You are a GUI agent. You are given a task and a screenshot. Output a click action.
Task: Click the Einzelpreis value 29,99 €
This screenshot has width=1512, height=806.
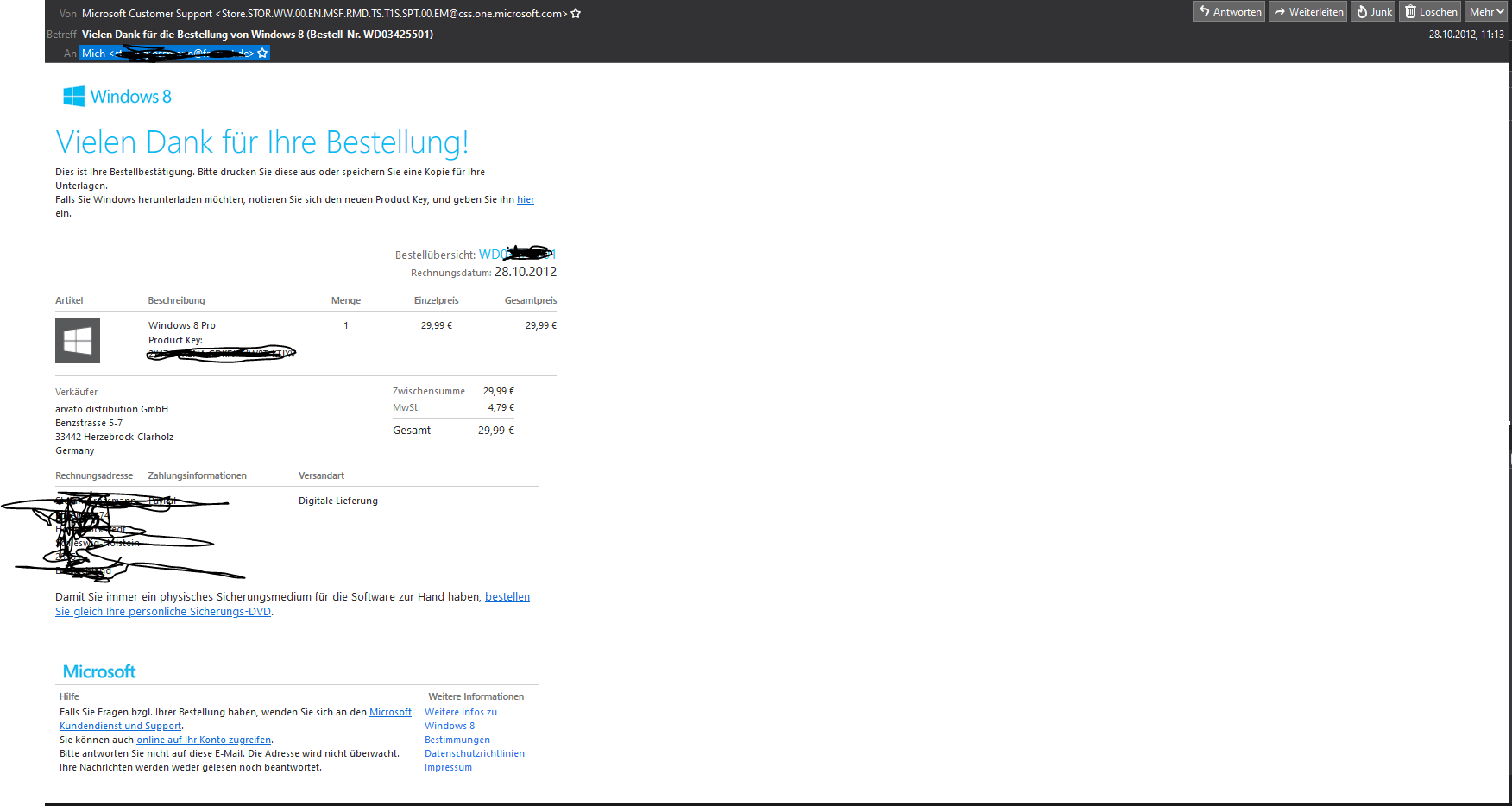[437, 325]
